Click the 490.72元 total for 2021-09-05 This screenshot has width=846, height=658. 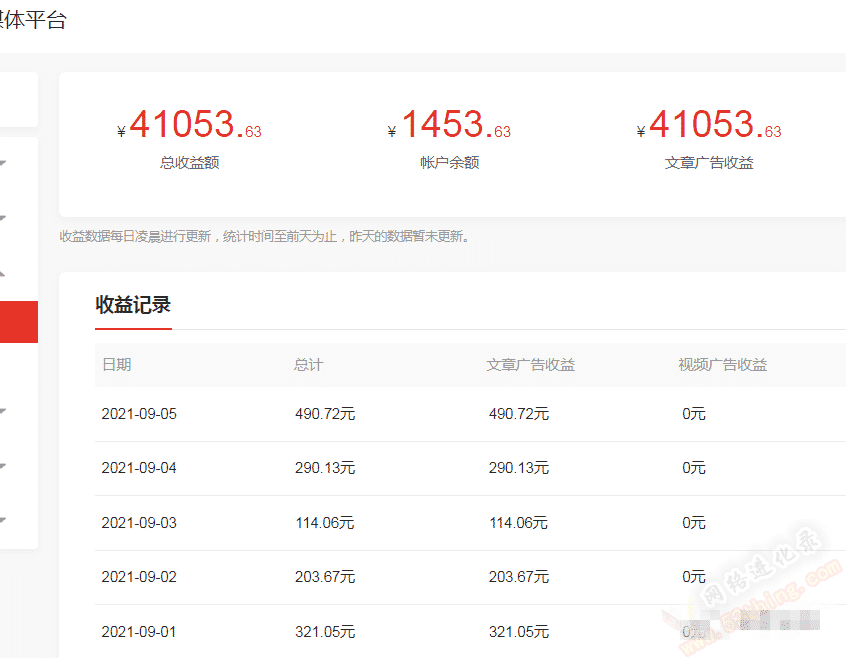click(325, 414)
